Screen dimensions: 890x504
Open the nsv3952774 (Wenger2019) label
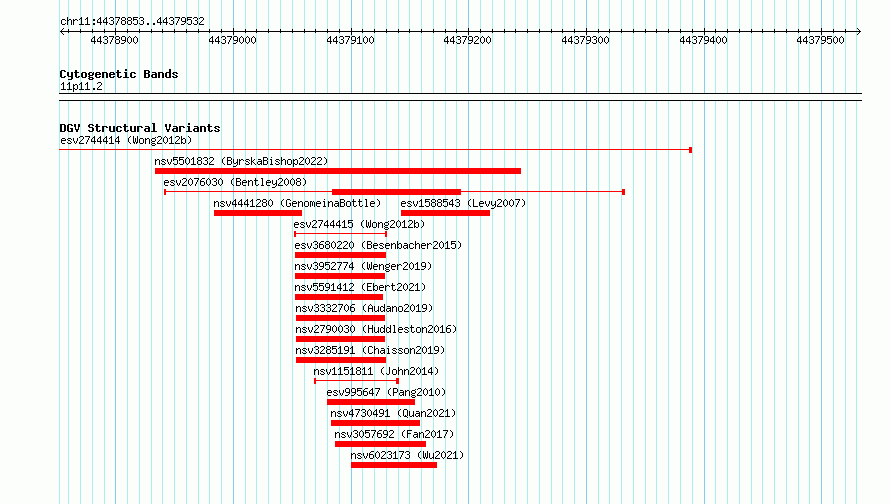click(x=363, y=266)
